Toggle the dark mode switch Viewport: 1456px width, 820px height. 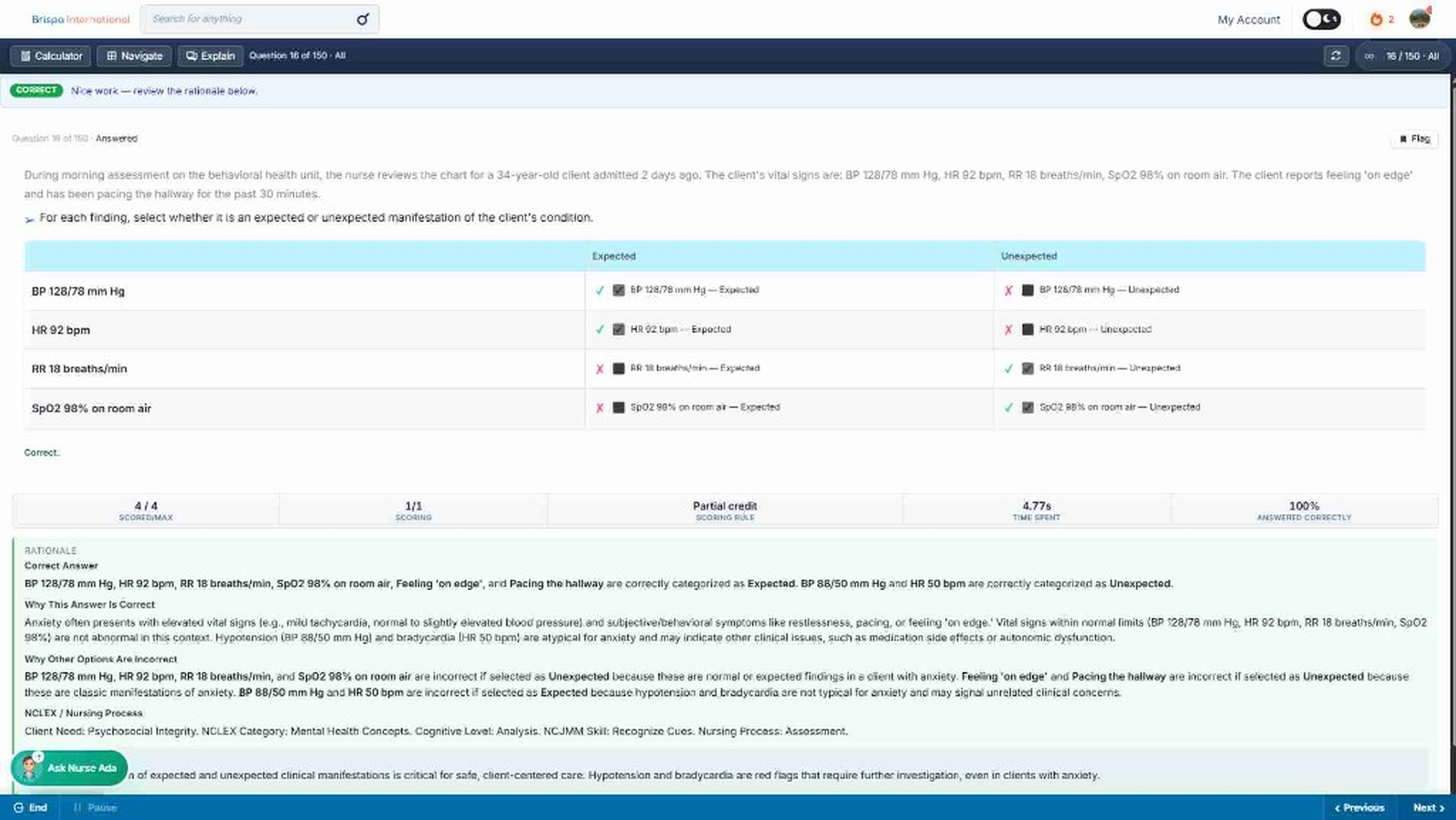coord(1322,19)
